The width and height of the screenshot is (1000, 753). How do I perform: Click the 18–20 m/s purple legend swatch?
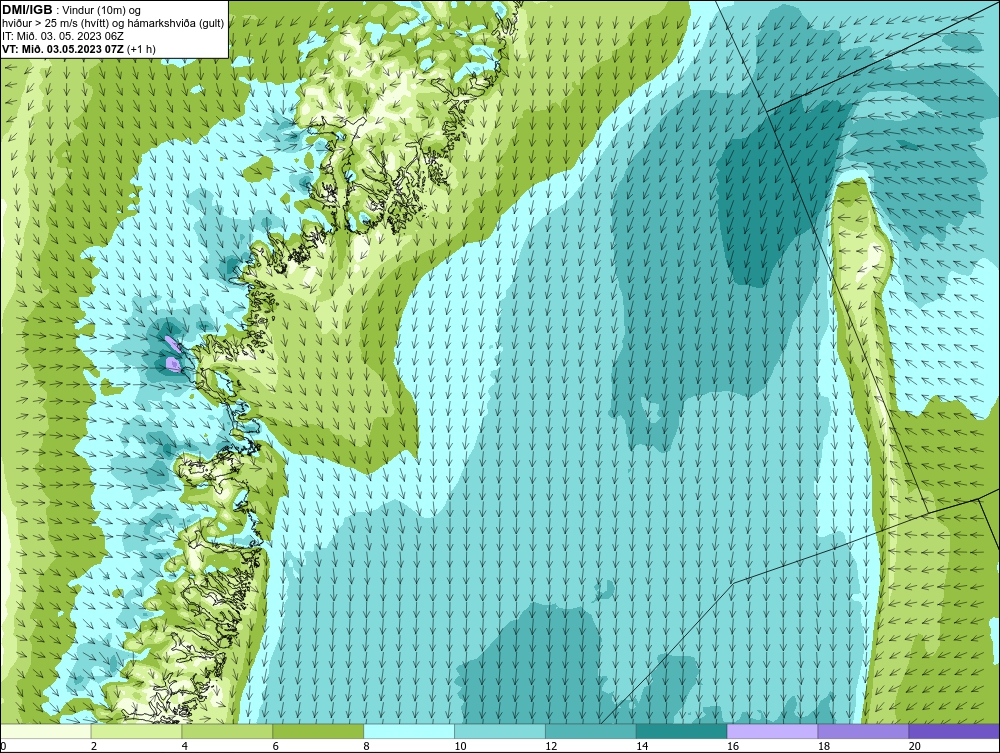coord(863,731)
